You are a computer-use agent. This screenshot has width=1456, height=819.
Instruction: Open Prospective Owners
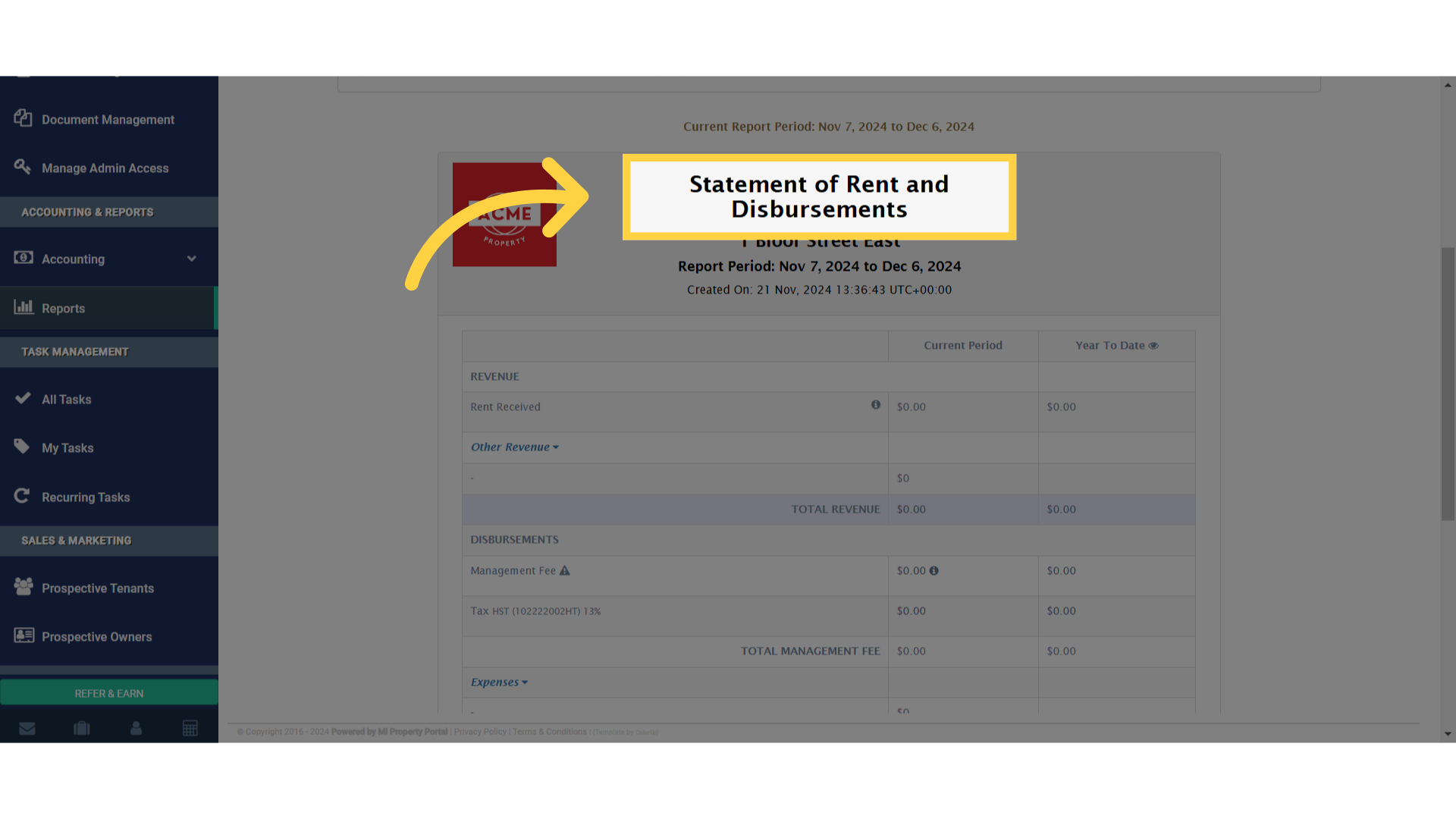pyautogui.click(x=108, y=637)
